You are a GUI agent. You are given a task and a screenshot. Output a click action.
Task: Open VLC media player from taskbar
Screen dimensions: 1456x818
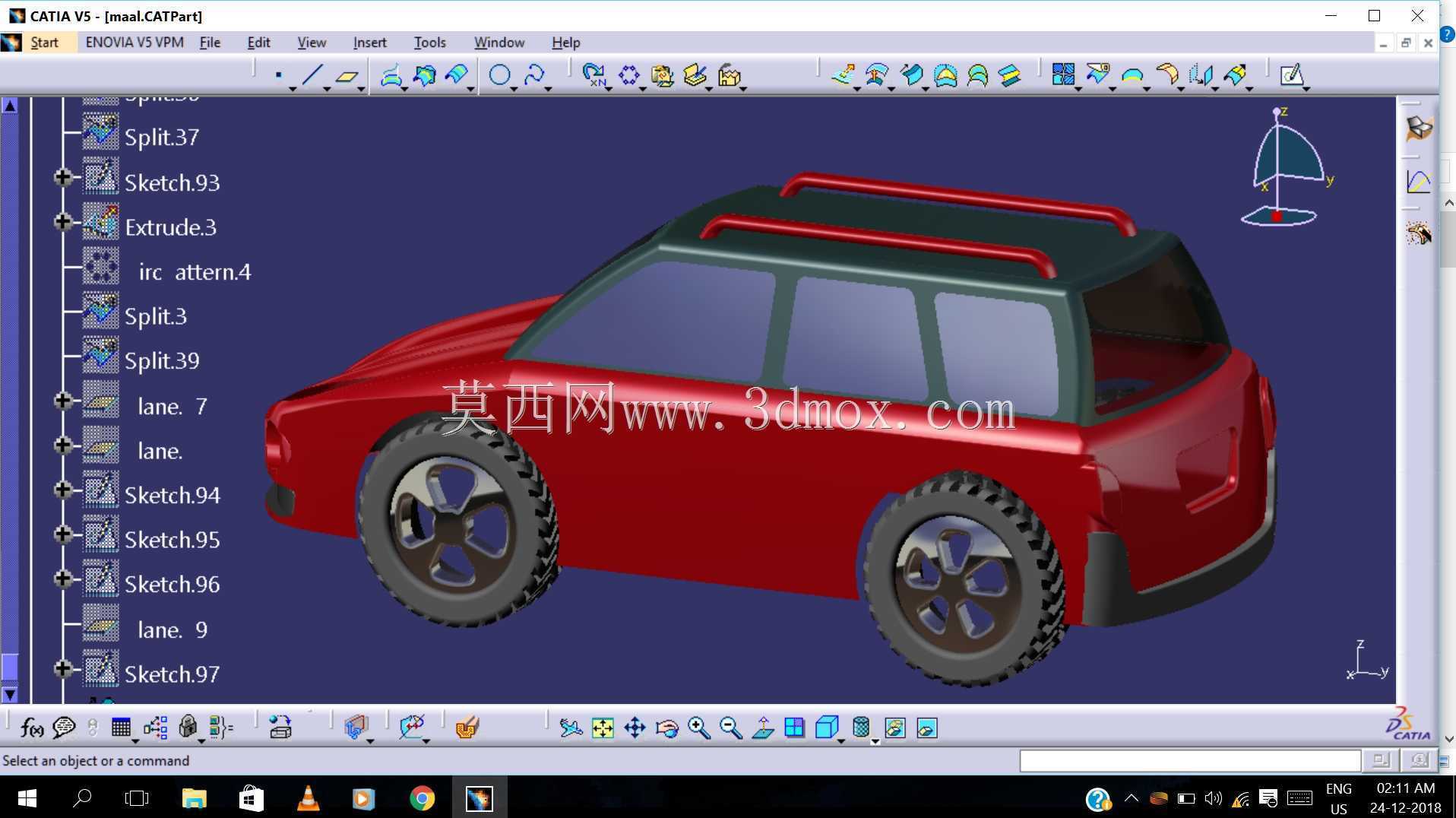point(308,798)
